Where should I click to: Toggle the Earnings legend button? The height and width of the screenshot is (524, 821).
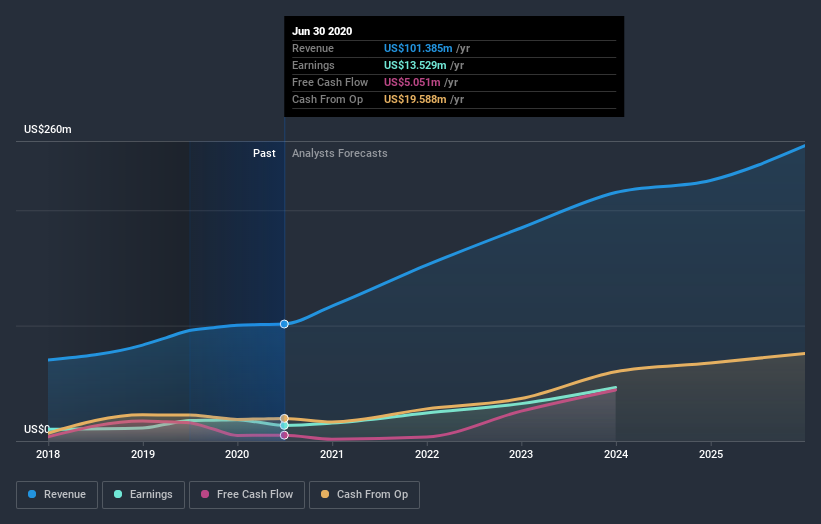click(143, 495)
